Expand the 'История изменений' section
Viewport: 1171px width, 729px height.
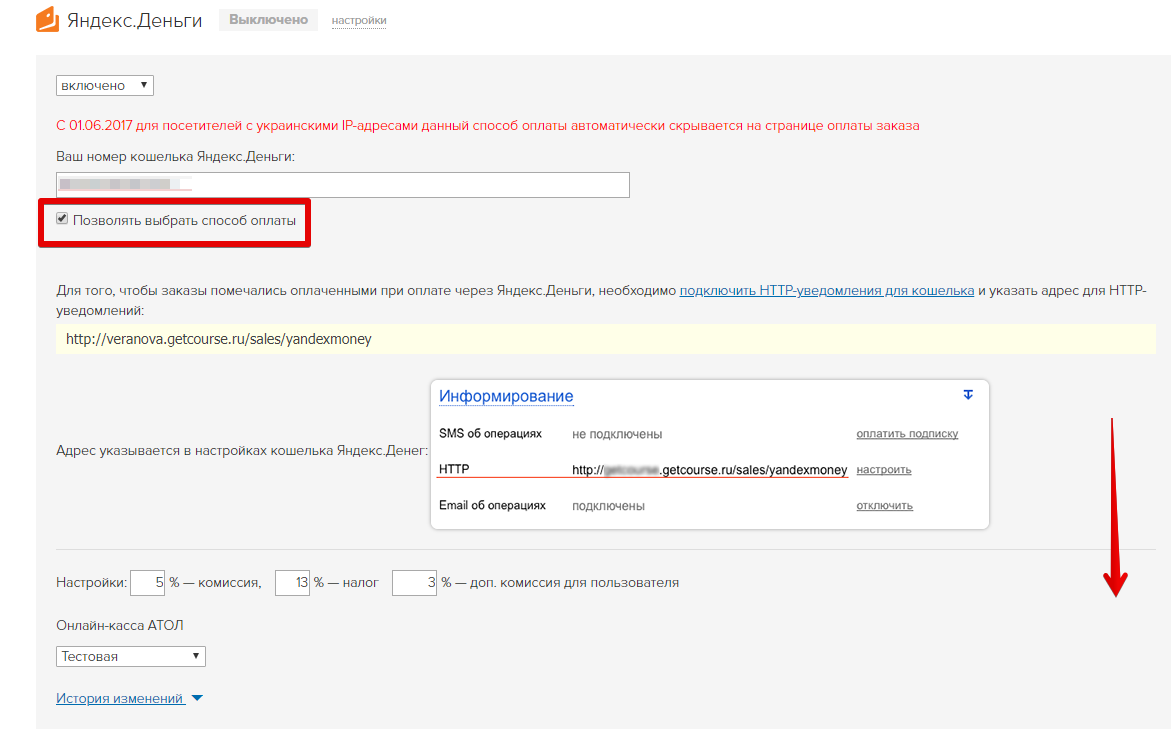tap(129, 698)
